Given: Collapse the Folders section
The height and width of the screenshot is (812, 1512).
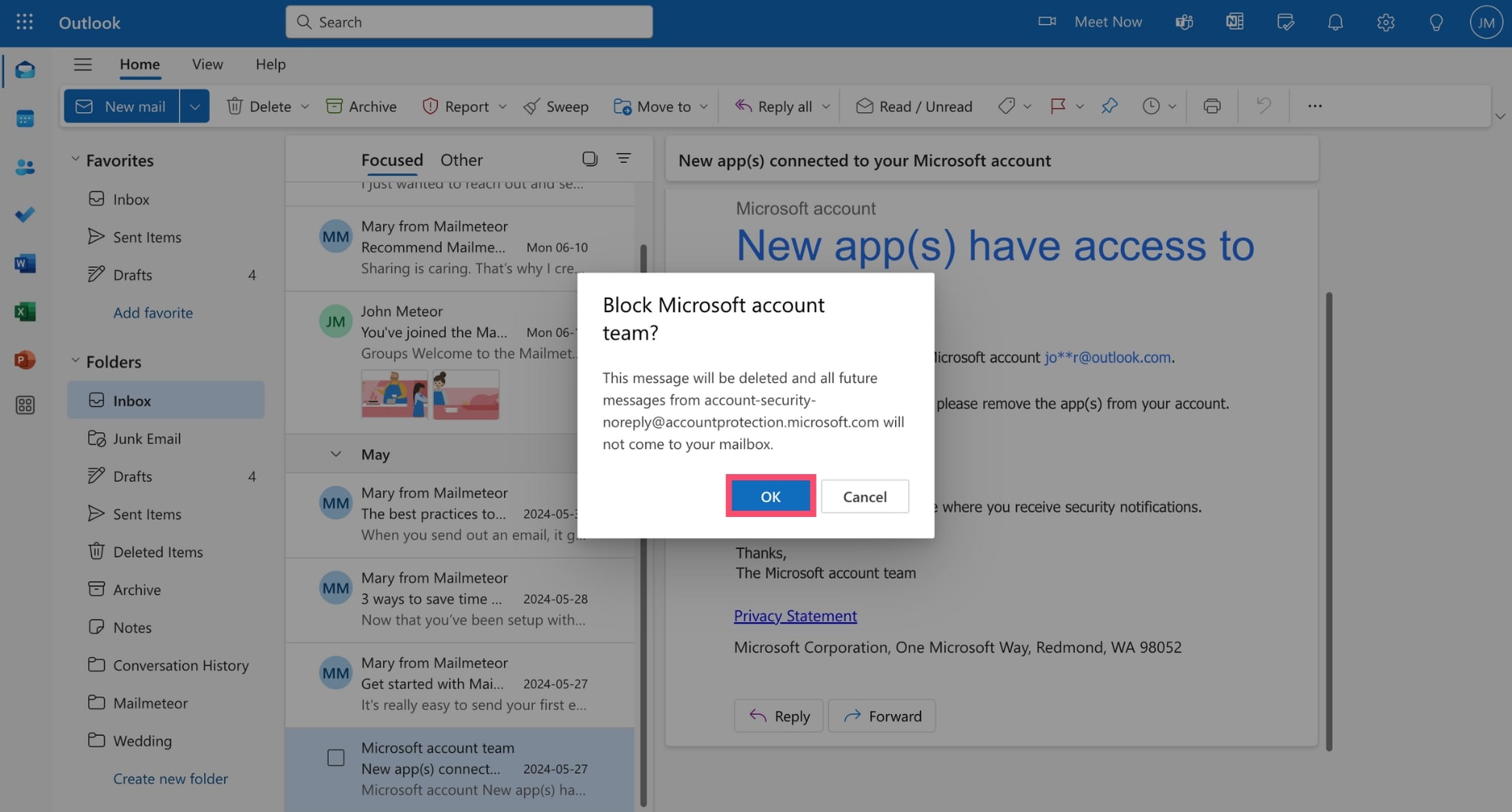Looking at the screenshot, I should tap(76, 360).
